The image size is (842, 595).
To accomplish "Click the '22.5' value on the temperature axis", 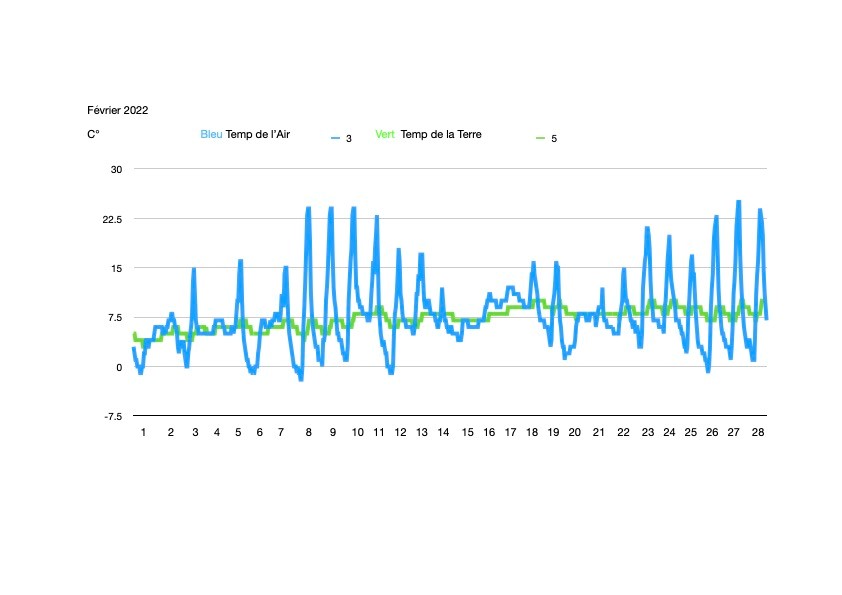I will [112, 220].
